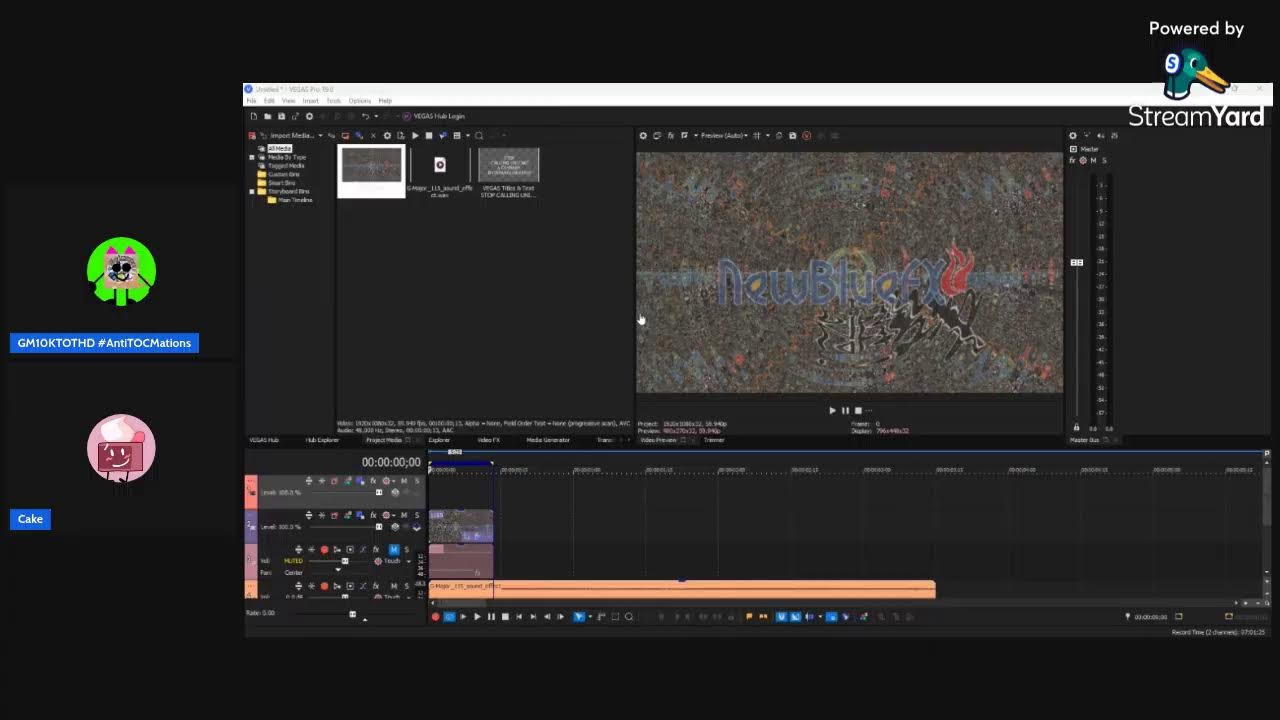
Task: Toggle Mute on video track 2
Action: click(404, 515)
